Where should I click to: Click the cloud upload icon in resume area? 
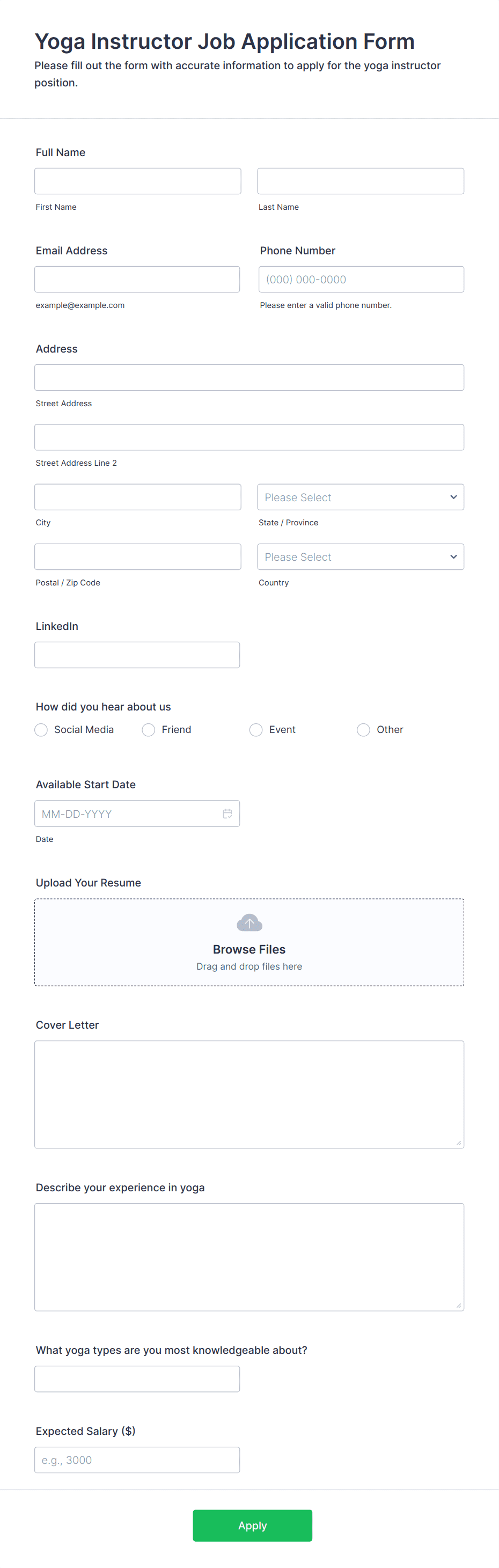coord(249,922)
